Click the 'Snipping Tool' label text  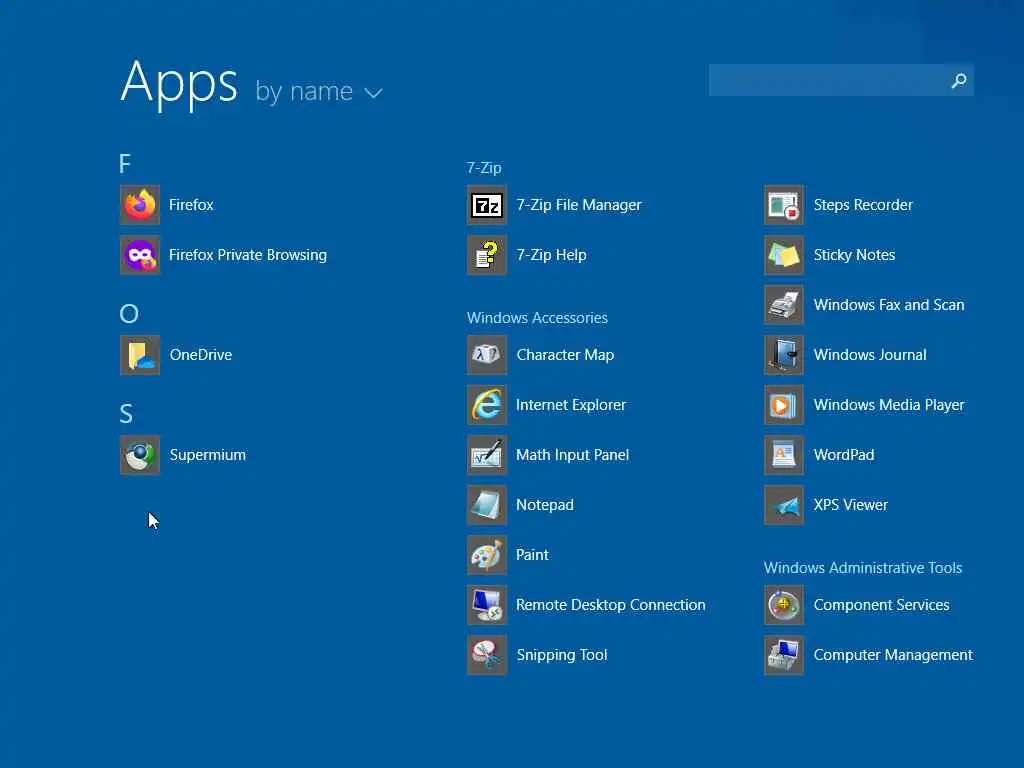tap(562, 655)
